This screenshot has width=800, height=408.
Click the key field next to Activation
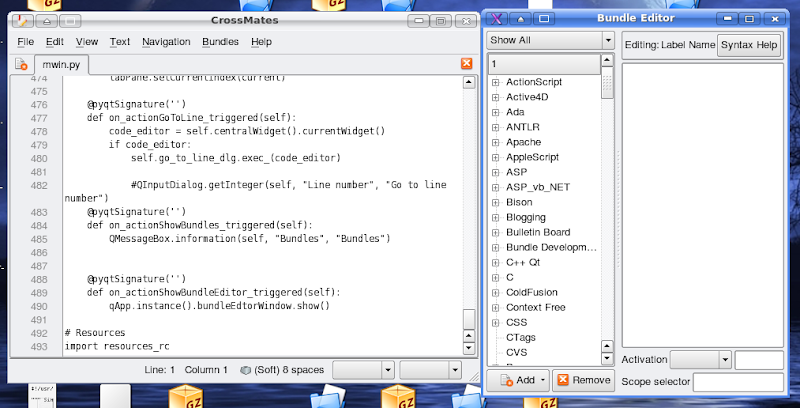759,360
